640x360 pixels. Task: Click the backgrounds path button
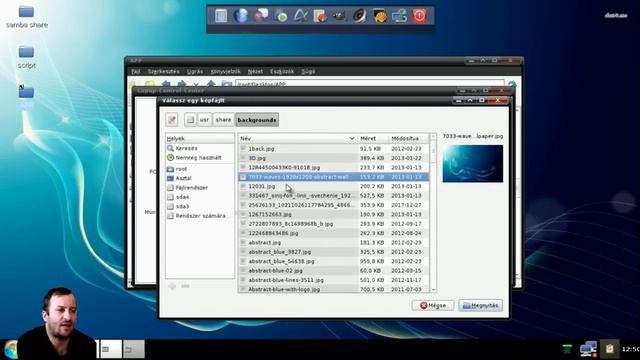click(x=257, y=120)
